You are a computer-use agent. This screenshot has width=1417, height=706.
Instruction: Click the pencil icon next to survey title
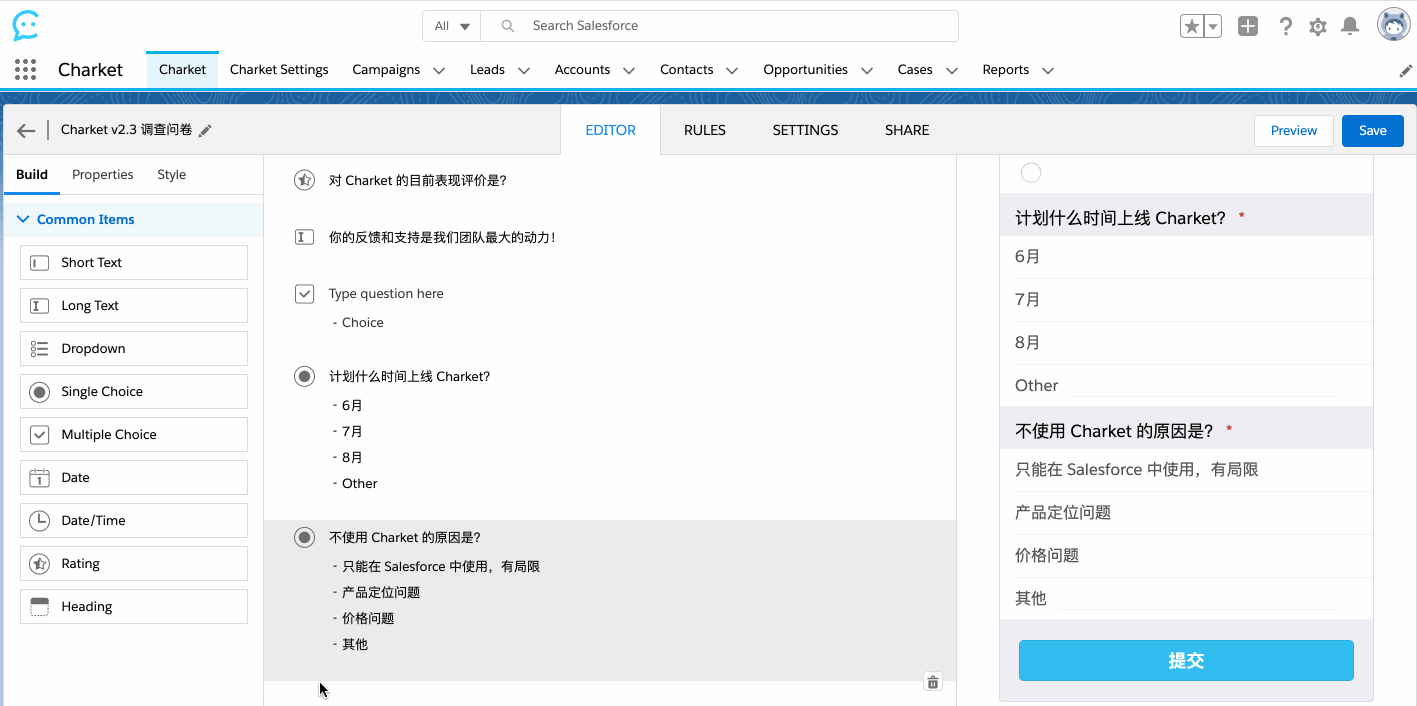tap(206, 131)
